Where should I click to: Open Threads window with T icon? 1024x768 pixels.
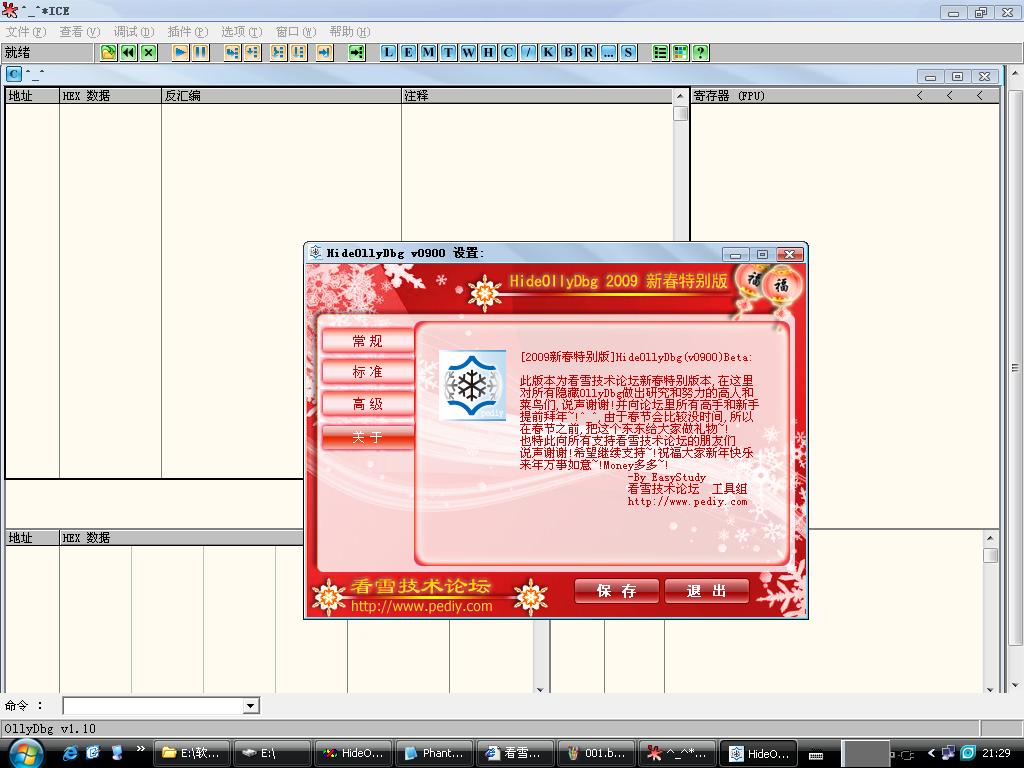tap(448, 53)
